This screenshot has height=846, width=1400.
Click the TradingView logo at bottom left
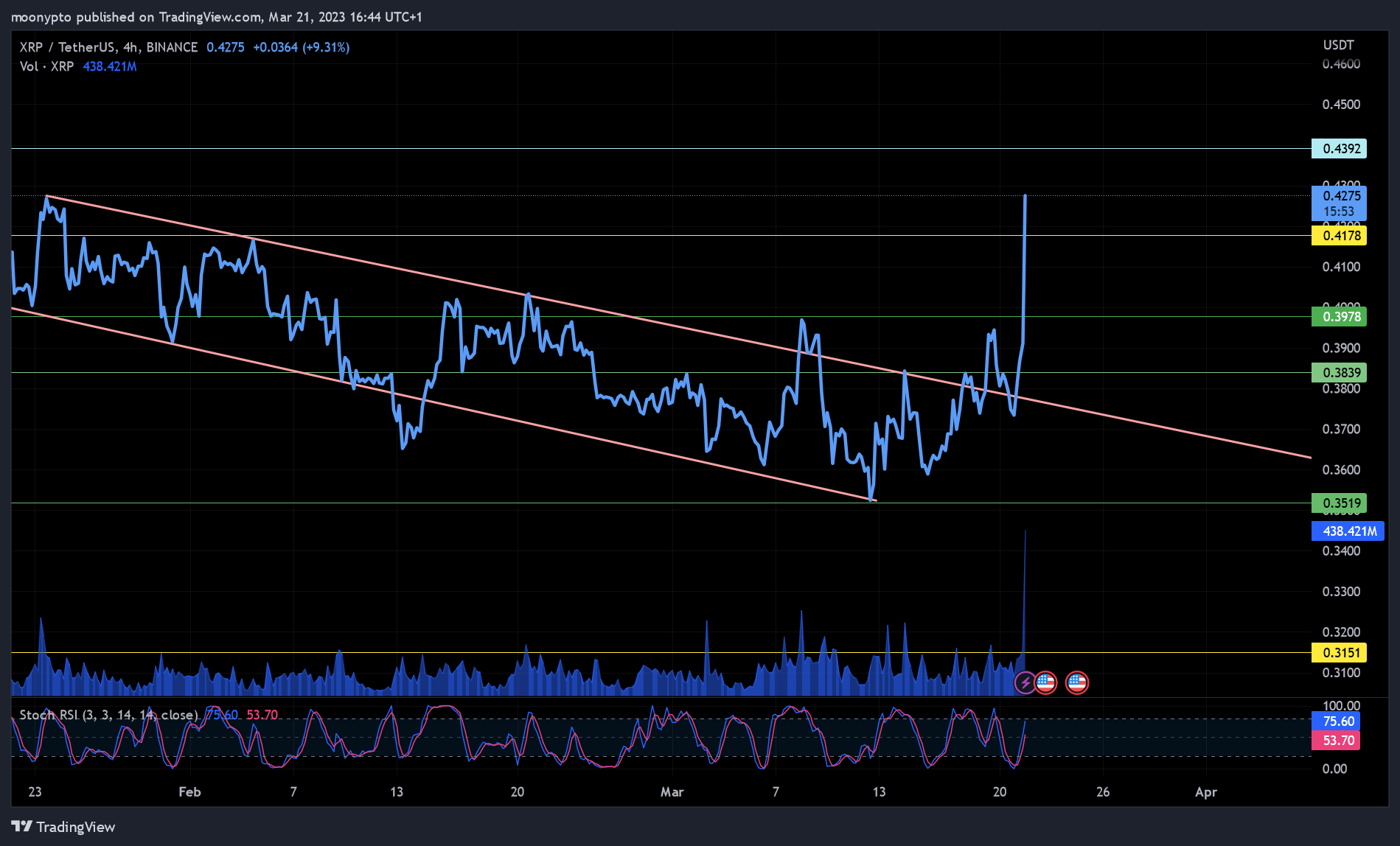63,827
